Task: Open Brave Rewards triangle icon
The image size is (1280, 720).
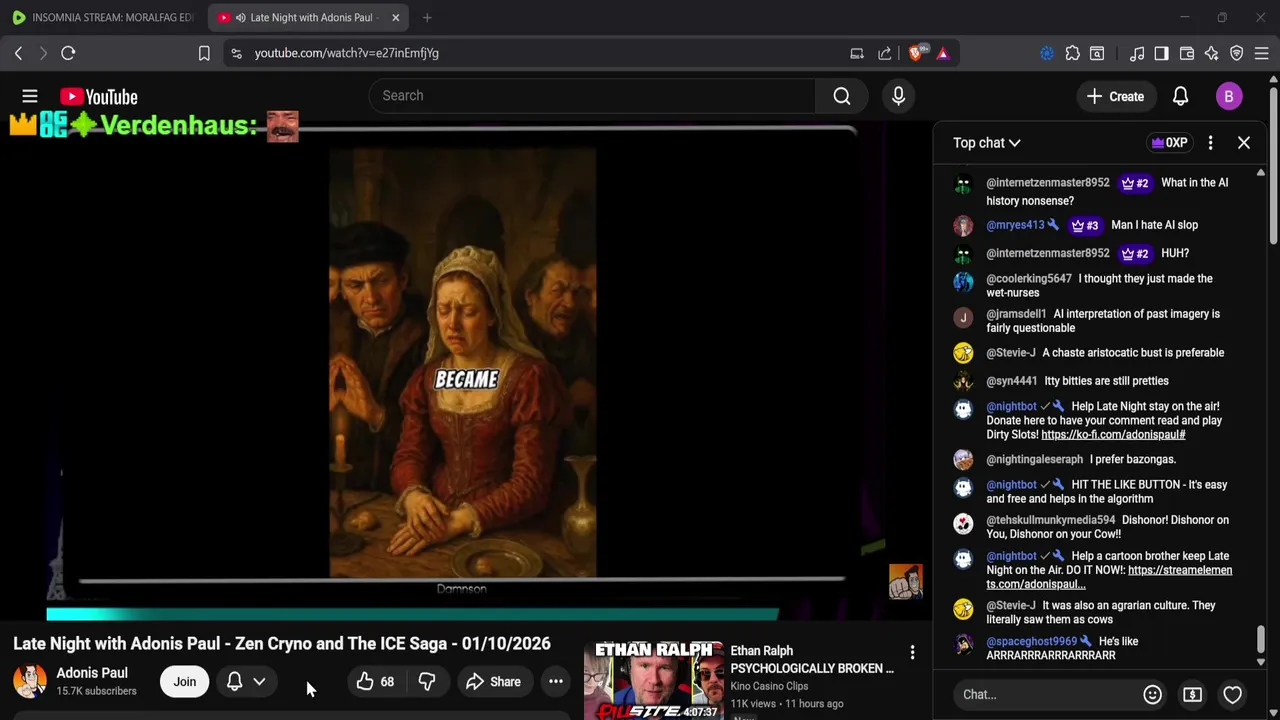Action: click(943, 53)
